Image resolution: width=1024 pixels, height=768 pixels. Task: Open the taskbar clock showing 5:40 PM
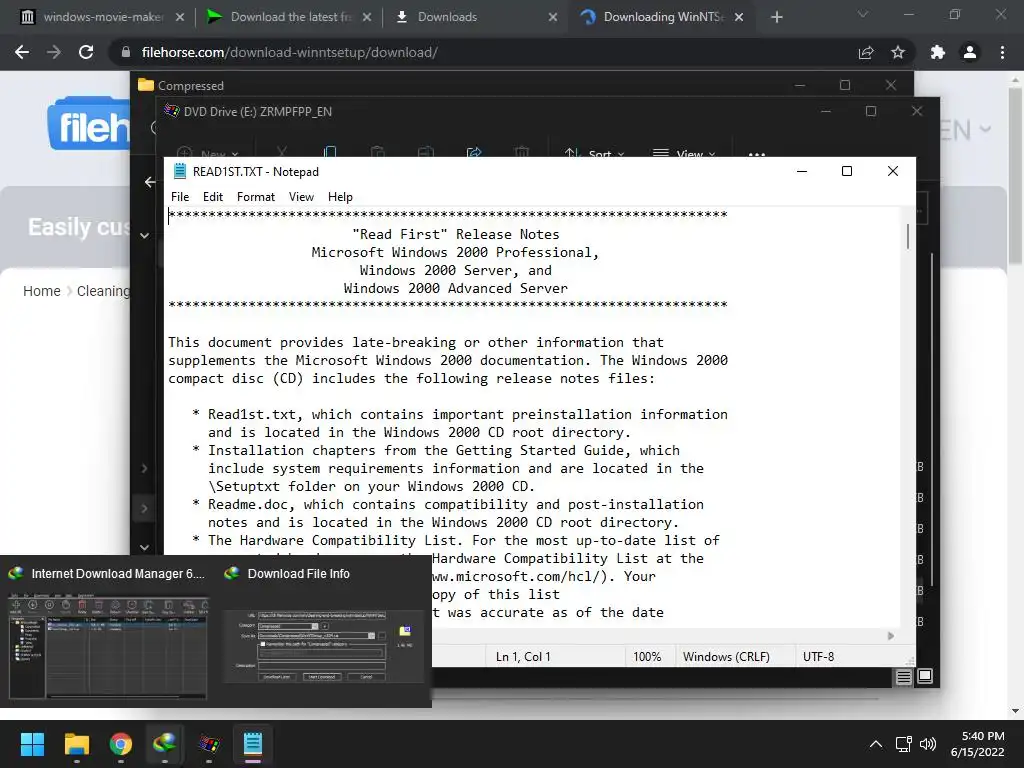(978, 744)
